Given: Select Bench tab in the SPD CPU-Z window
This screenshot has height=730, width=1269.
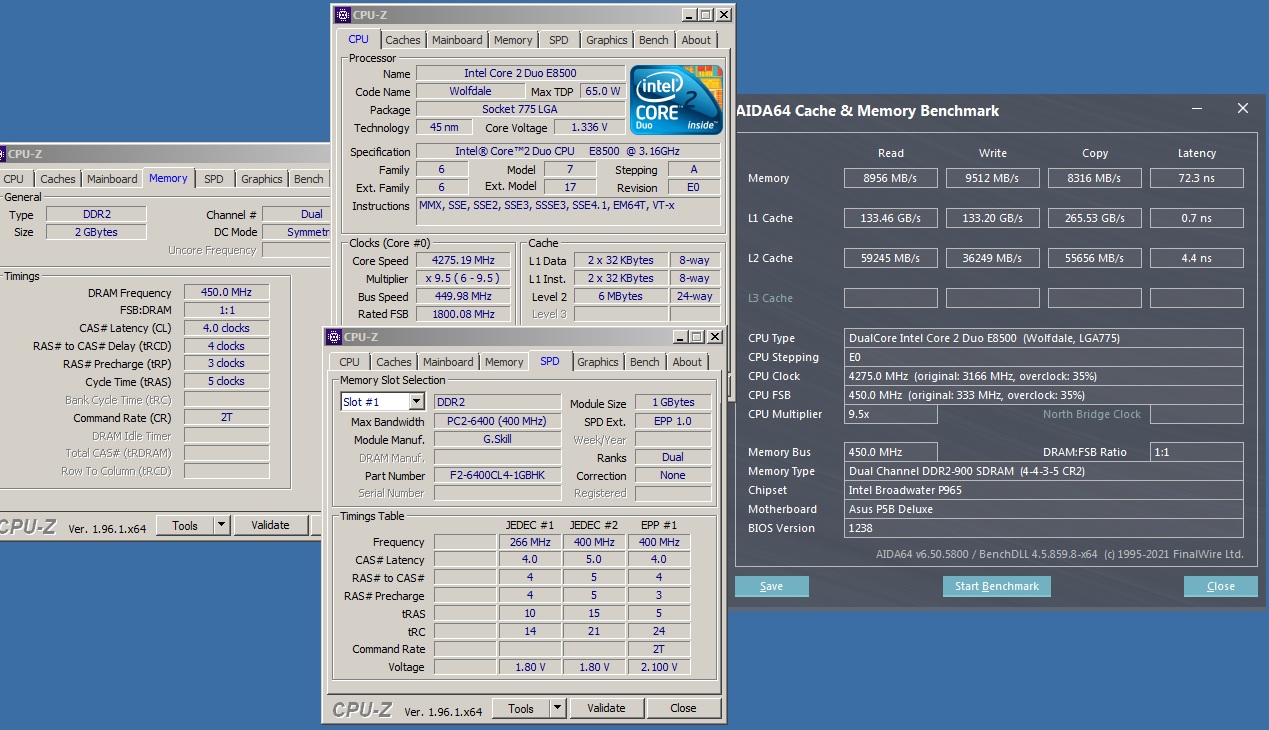Looking at the screenshot, I should point(645,362).
